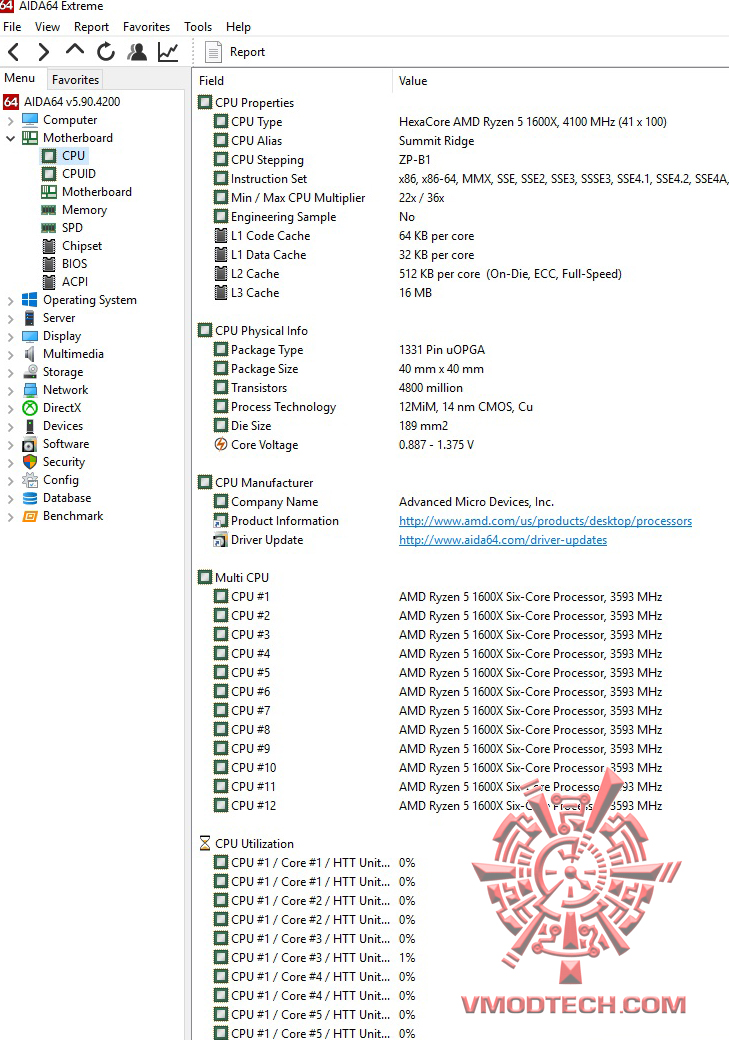
Task: Click the Back navigation arrow
Action: tap(13, 52)
